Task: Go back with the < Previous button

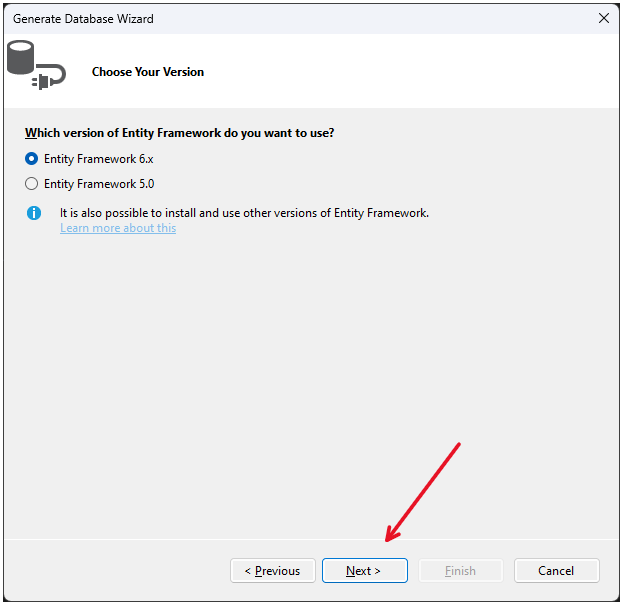Action: point(273,571)
